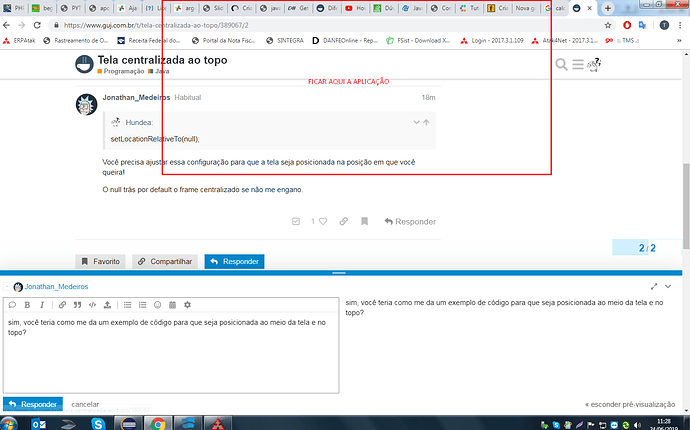Open user avatar menu in header
The width and height of the screenshot is (690, 430).
pos(594,64)
